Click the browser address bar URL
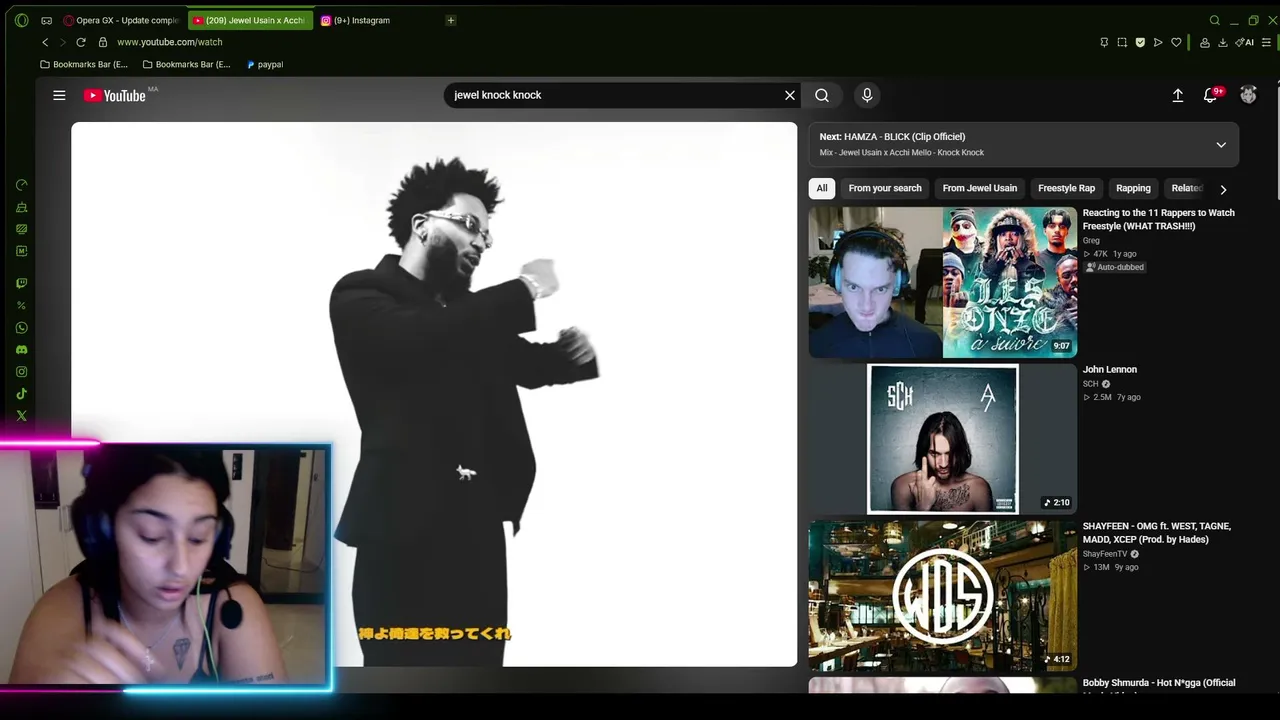The width and height of the screenshot is (1280, 720). pyautogui.click(x=170, y=42)
